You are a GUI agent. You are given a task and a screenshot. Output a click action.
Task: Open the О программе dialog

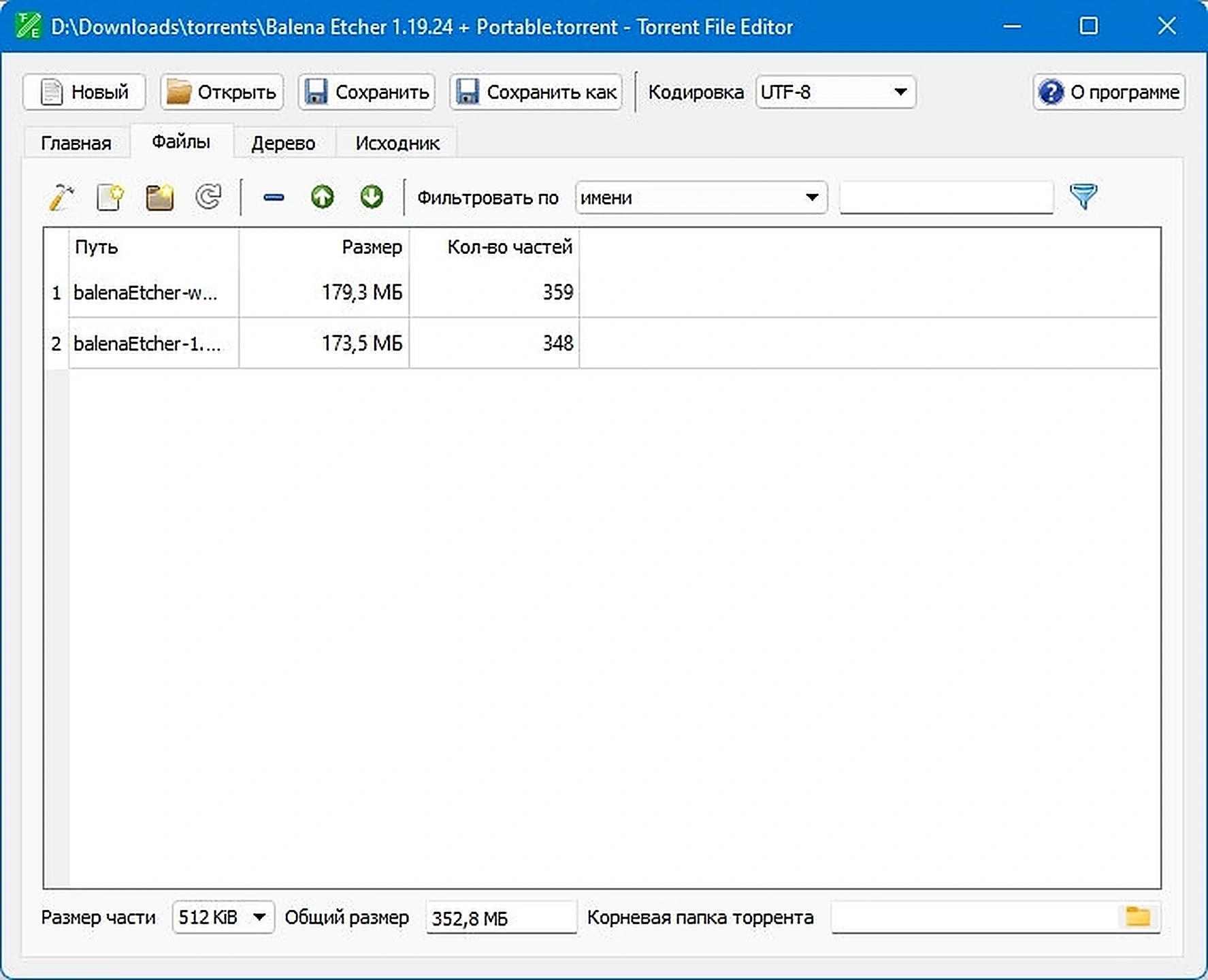pos(1109,92)
